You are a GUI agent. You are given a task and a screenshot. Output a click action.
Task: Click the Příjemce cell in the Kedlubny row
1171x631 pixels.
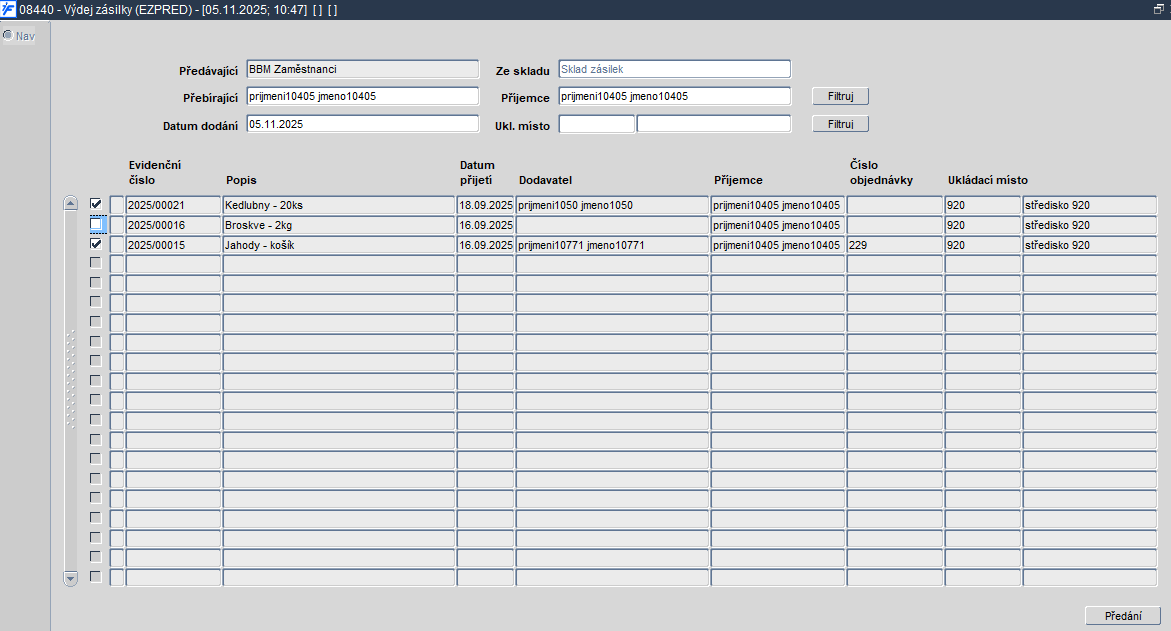coord(777,205)
